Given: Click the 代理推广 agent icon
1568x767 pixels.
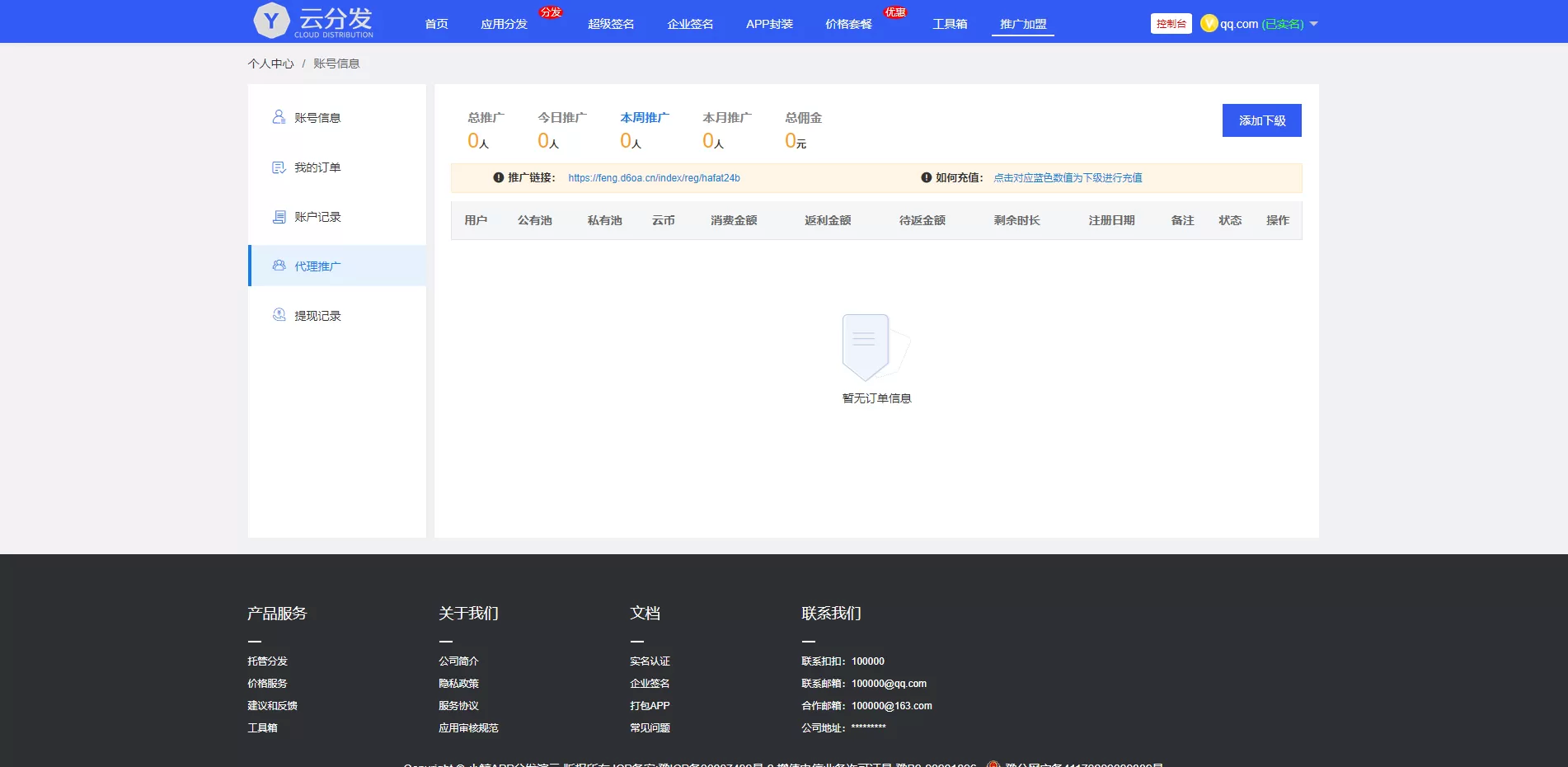Looking at the screenshot, I should click(279, 266).
